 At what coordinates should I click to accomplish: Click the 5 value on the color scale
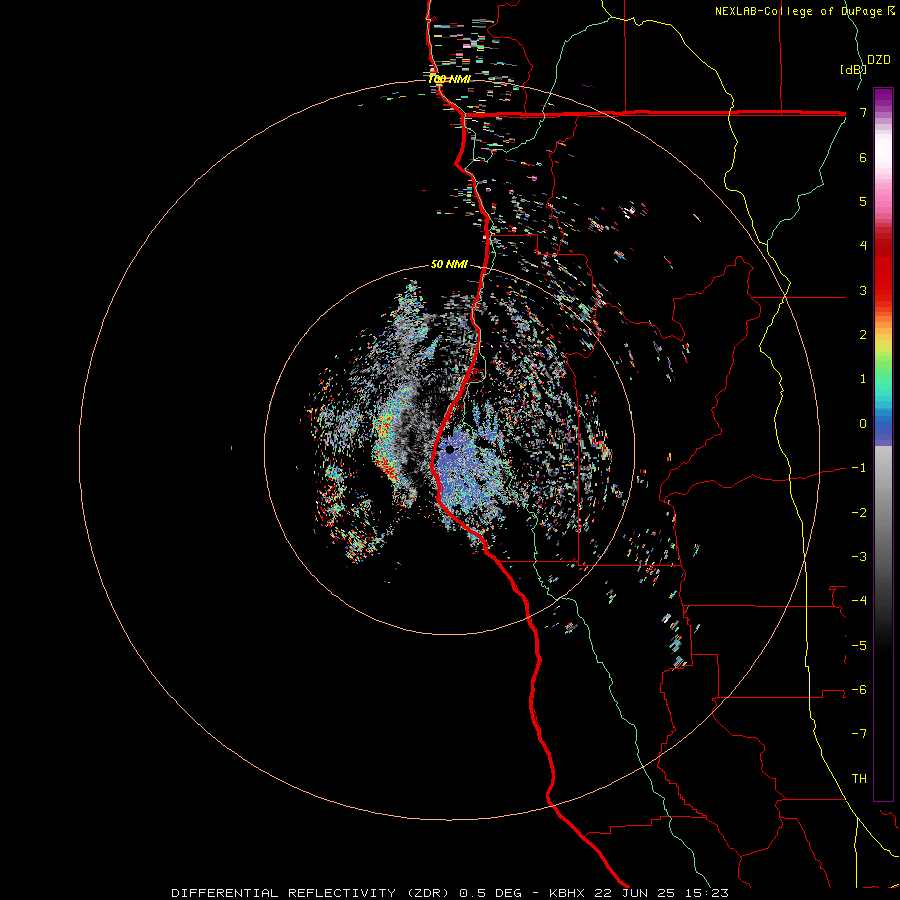tap(863, 201)
